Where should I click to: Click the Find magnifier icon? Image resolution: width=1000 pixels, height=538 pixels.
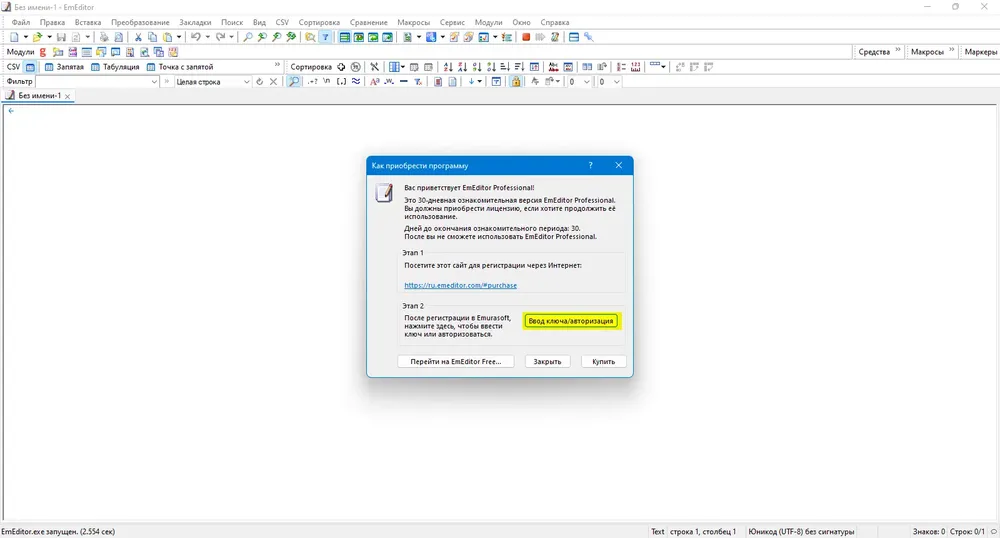pos(248,37)
